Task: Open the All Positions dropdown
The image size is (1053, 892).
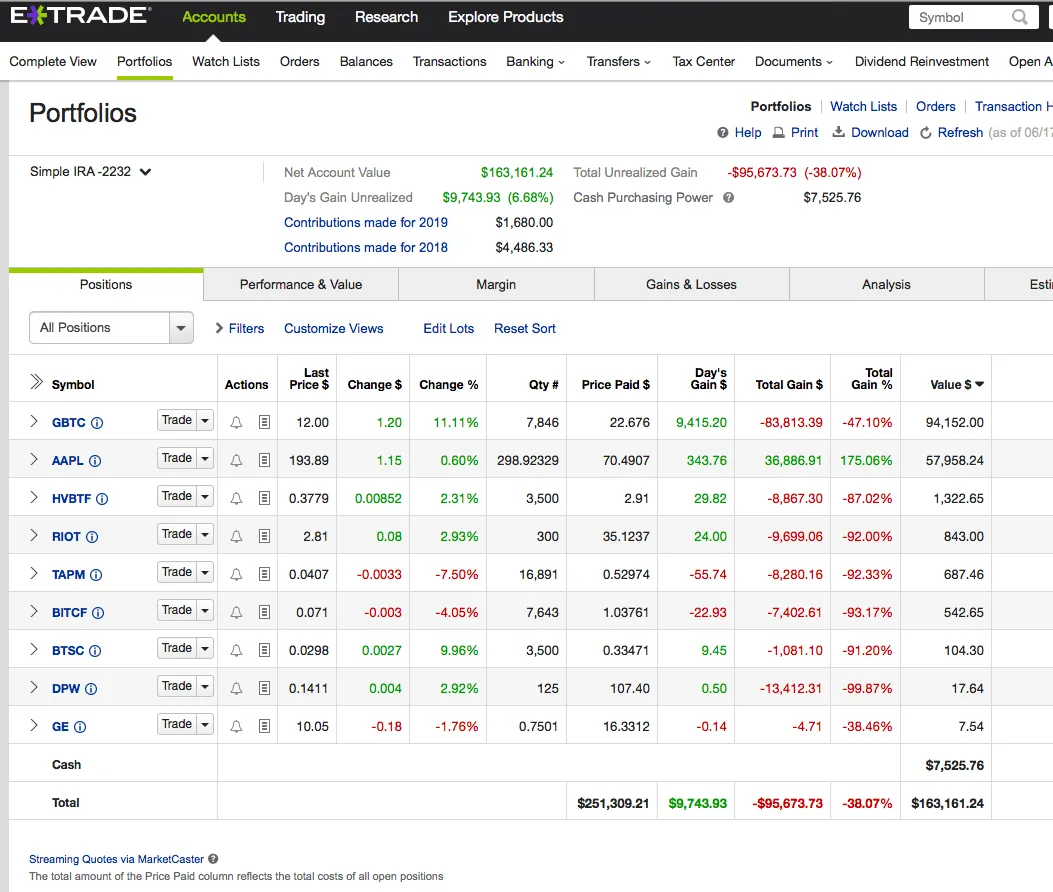Action: [111, 328]
